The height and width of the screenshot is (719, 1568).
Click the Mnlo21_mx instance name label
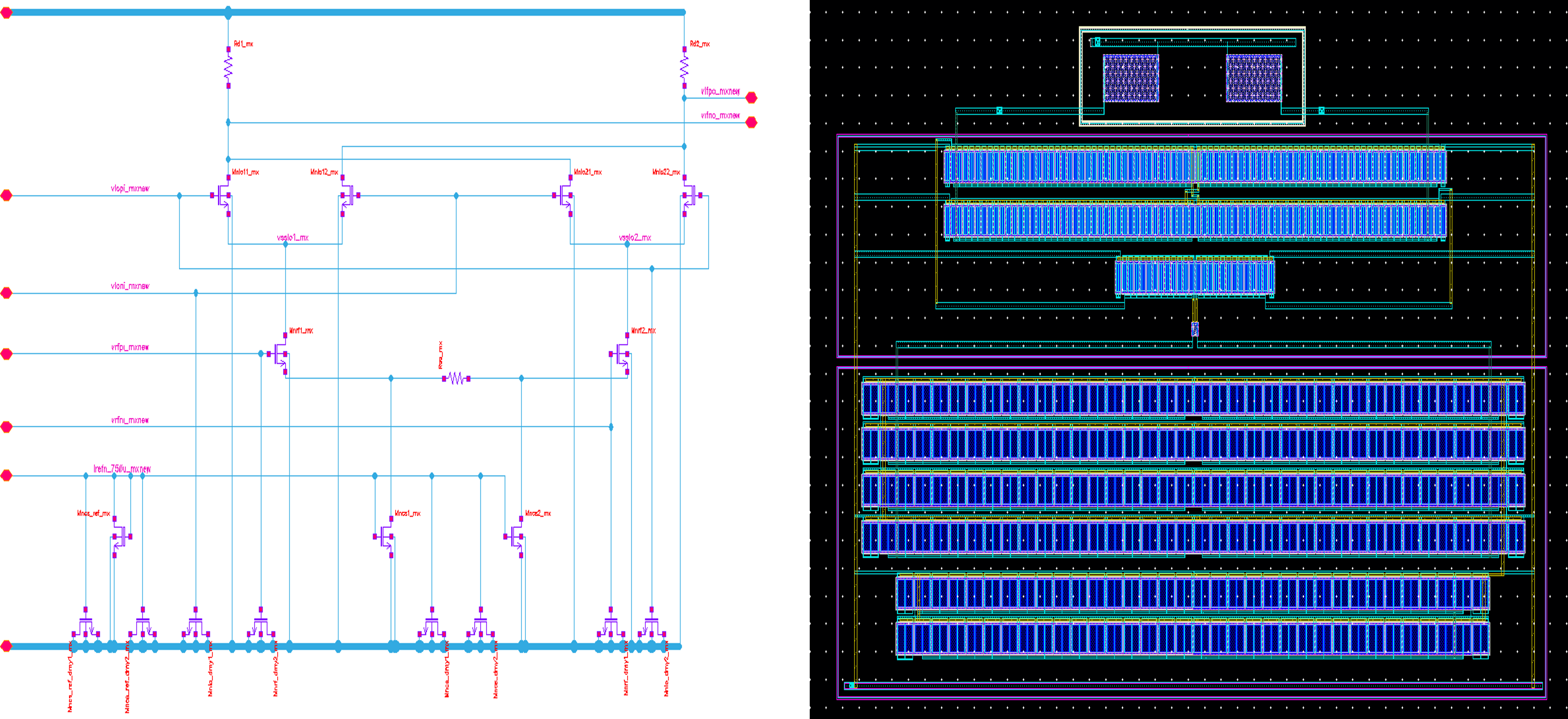[x=587, y=172]
